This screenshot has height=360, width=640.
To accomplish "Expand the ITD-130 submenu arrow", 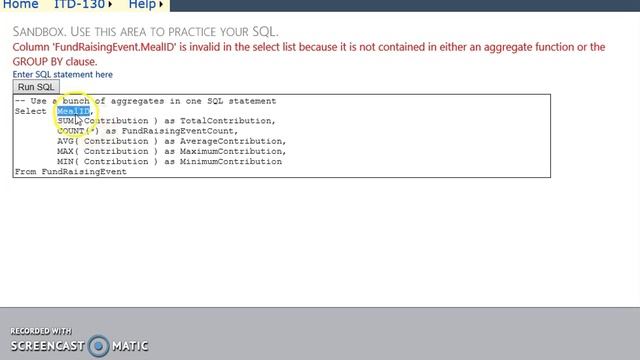I will pos(110,5).
